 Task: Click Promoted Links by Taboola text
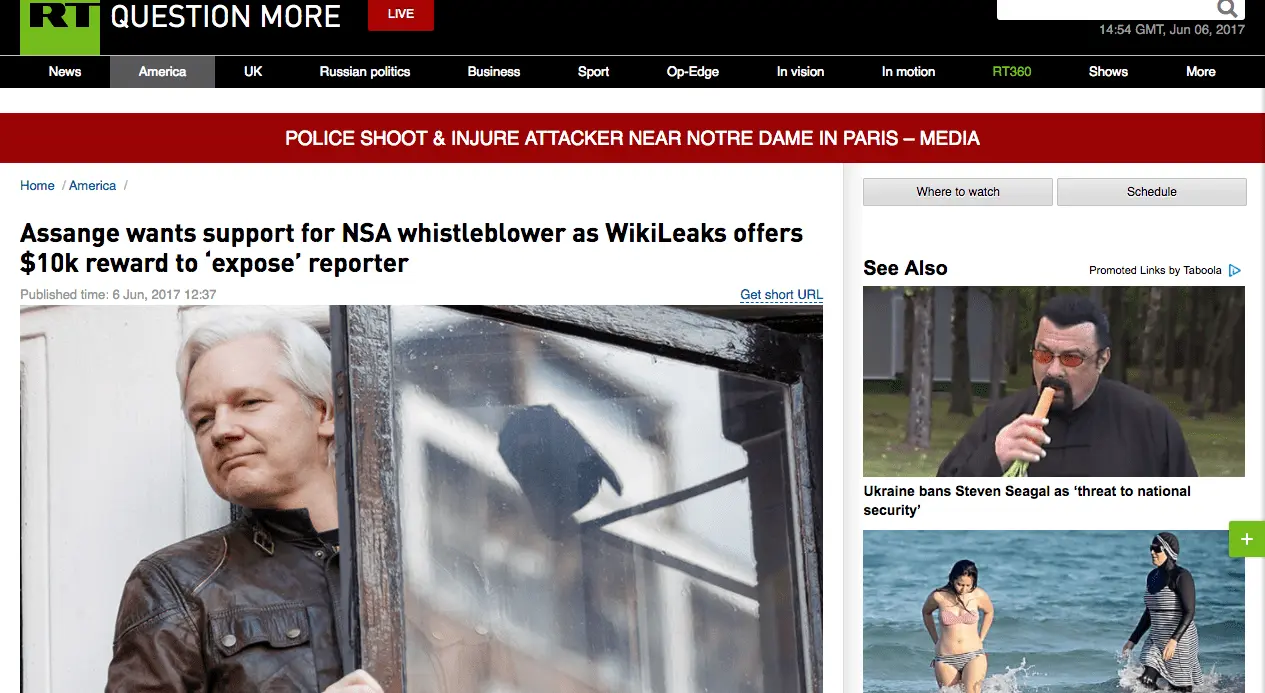click(1155, 270)
